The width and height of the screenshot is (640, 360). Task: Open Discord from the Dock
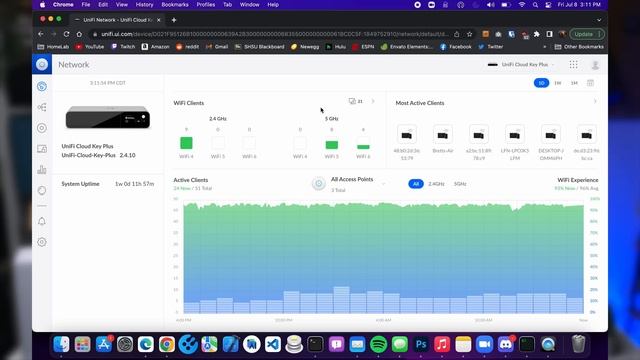(506, 344)
